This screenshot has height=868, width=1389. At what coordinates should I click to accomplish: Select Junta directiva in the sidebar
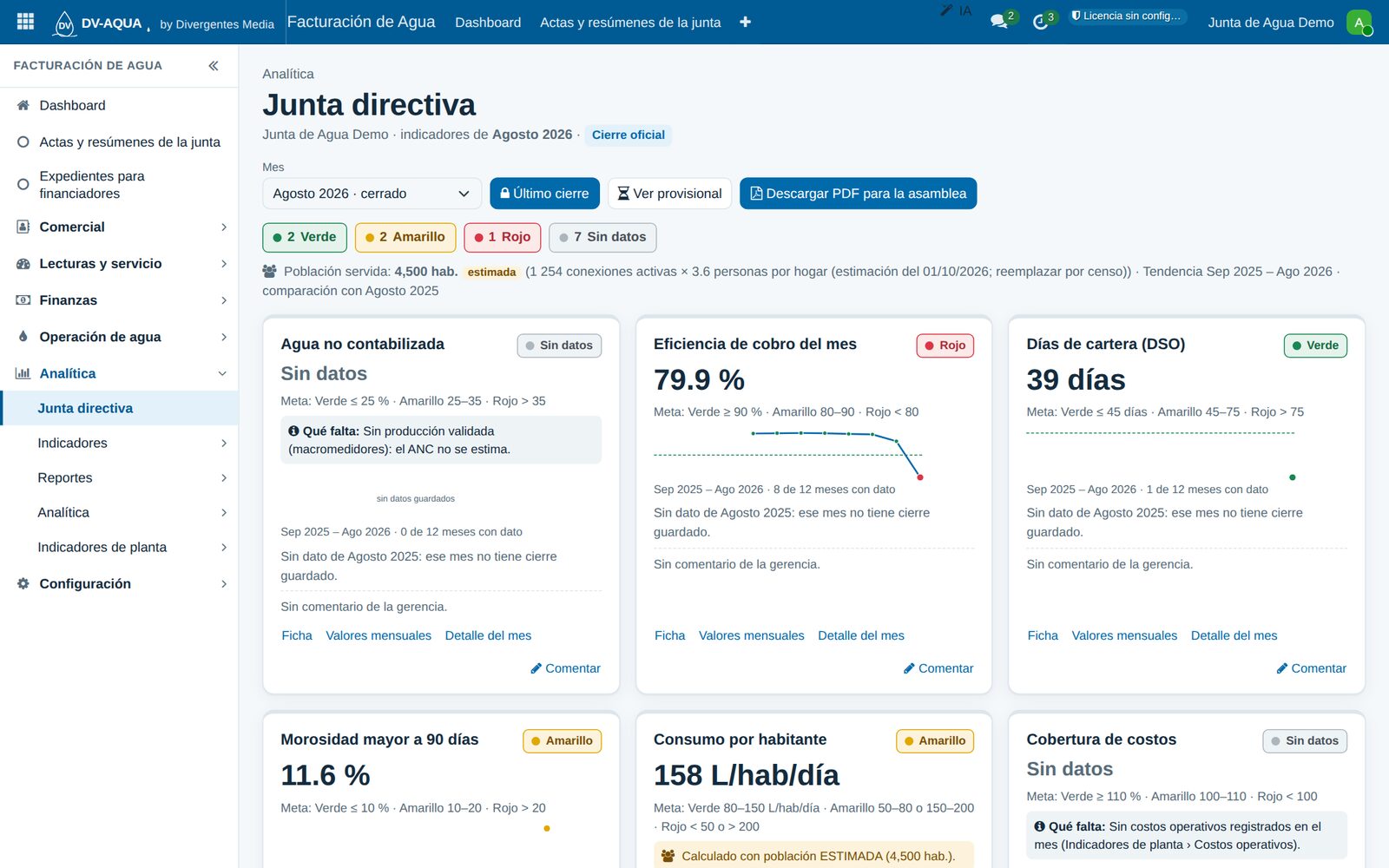tap(120, 408)
